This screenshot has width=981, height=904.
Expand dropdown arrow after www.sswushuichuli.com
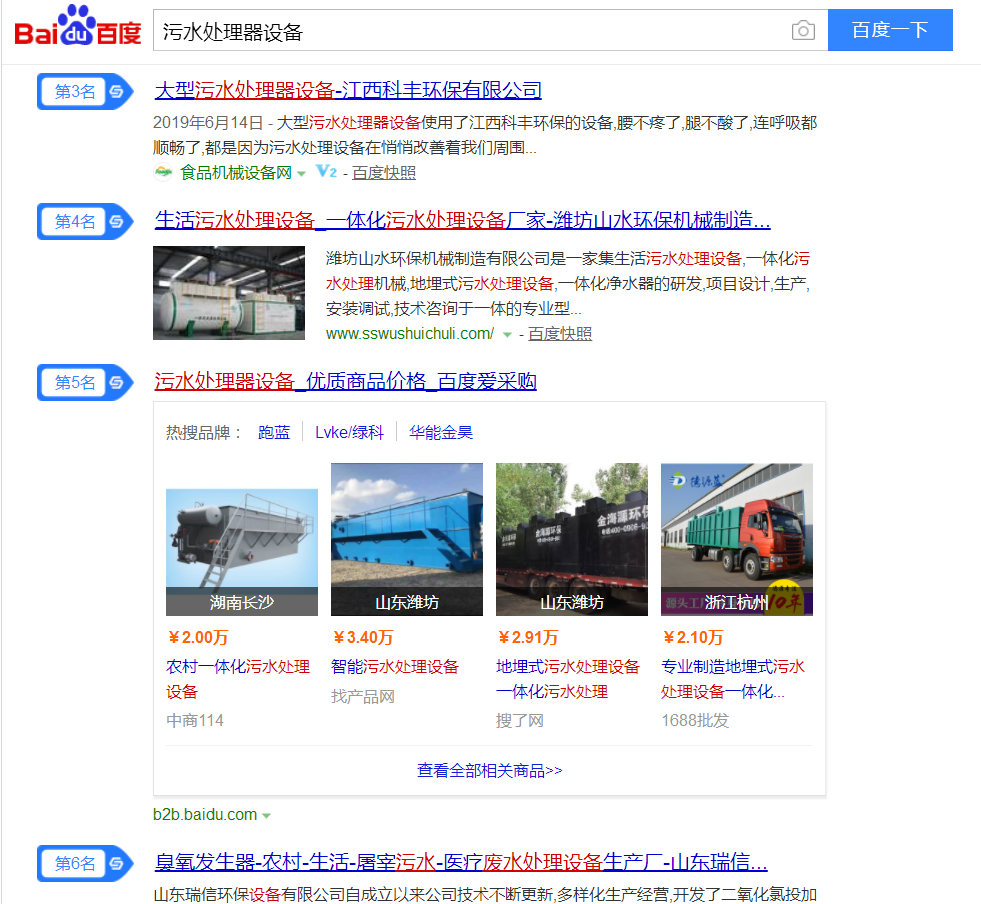507,335
